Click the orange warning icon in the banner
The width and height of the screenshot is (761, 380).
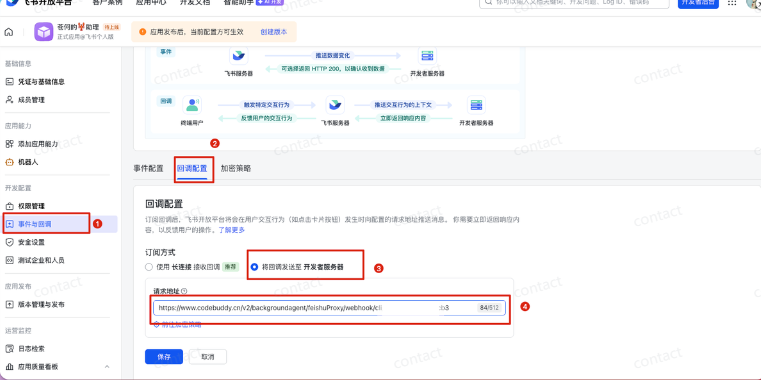coord(143,32)
